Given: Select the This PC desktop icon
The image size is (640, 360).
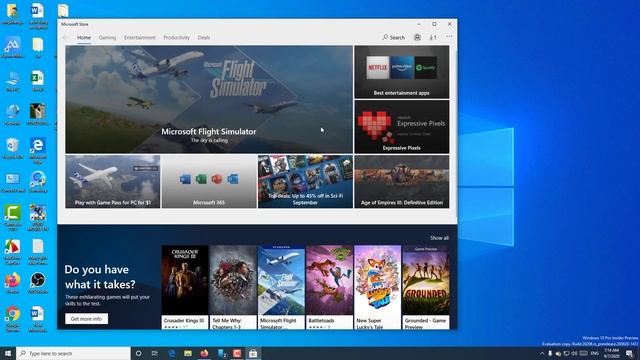Looking at the screenshot, I should point(13,81).
